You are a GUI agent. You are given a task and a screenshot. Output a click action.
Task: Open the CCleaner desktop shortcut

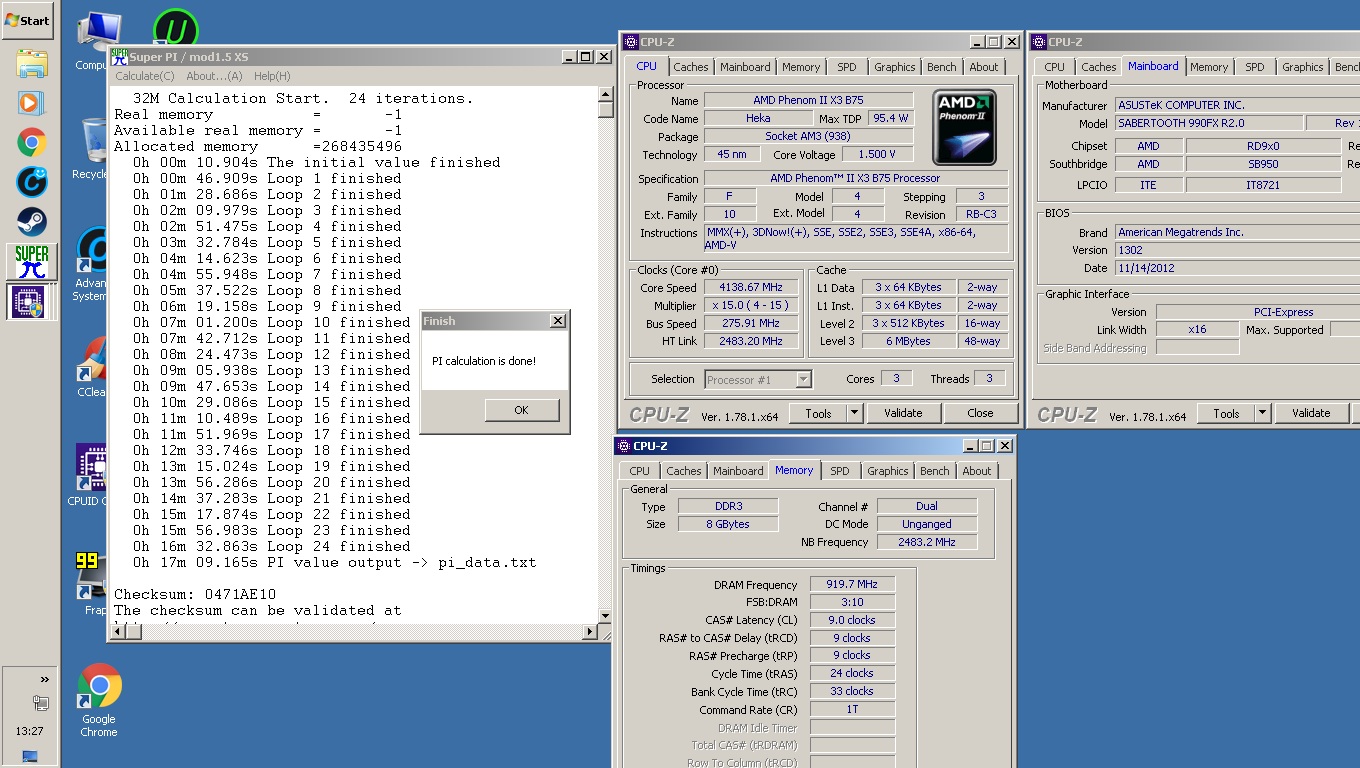(x=92, y=368)
